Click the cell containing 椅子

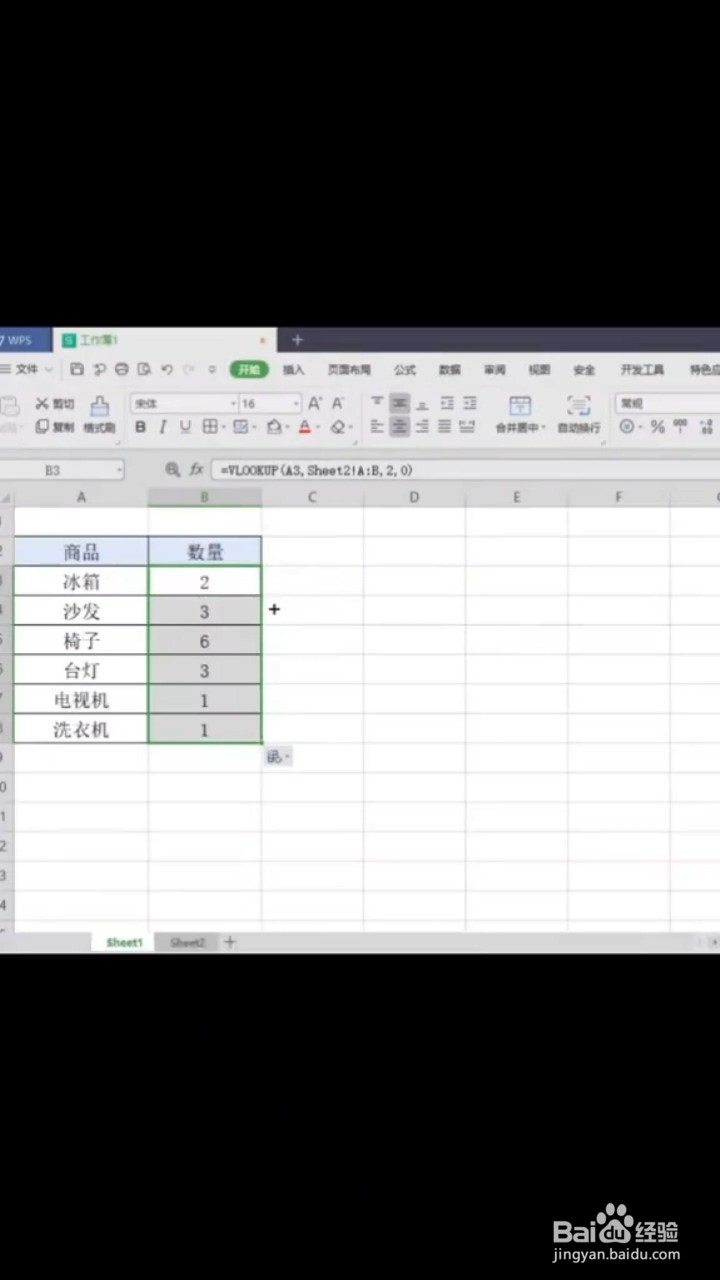(x=81, y=640)
